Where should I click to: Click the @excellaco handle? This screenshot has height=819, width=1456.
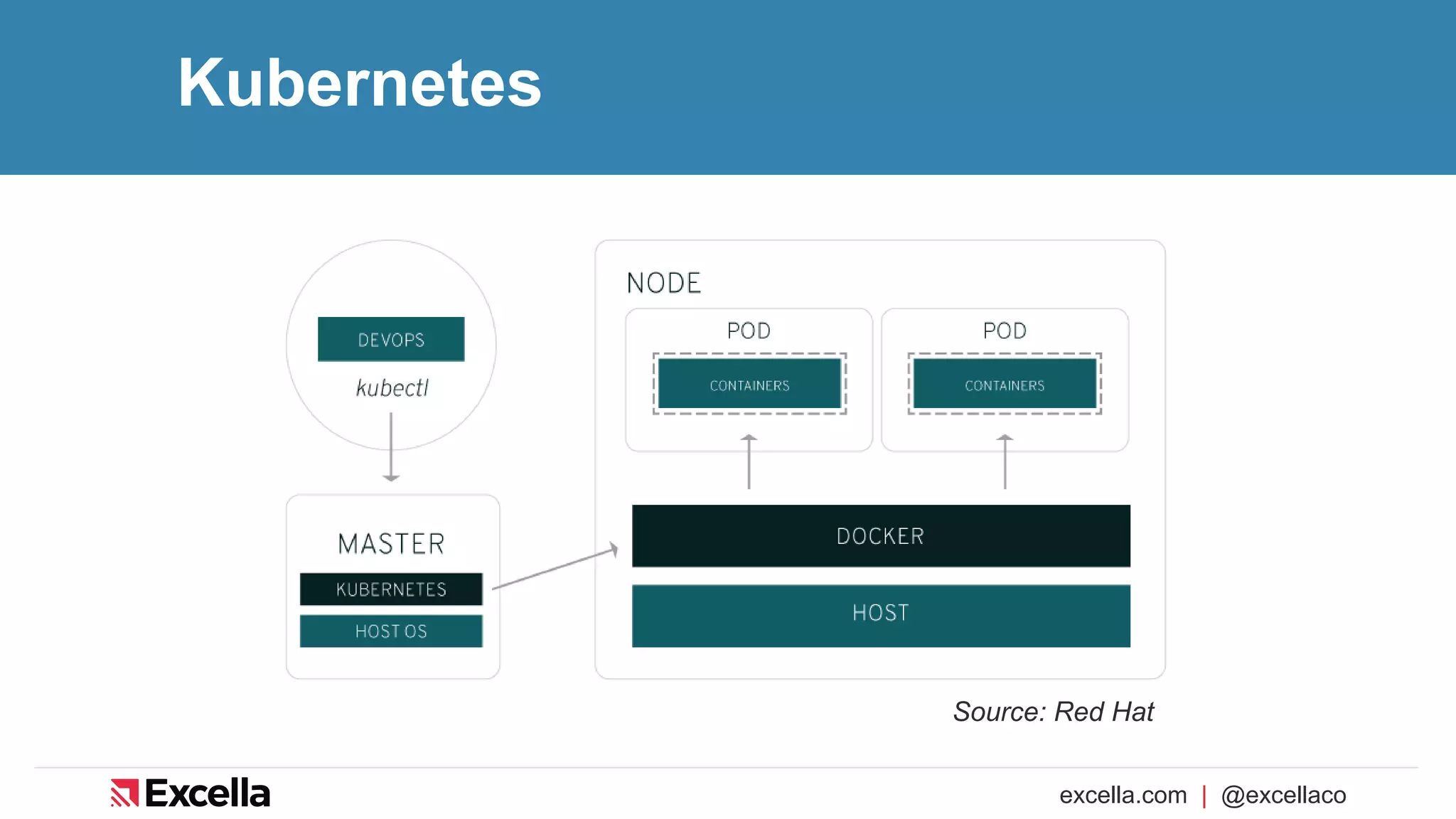tap(1283, 795)
